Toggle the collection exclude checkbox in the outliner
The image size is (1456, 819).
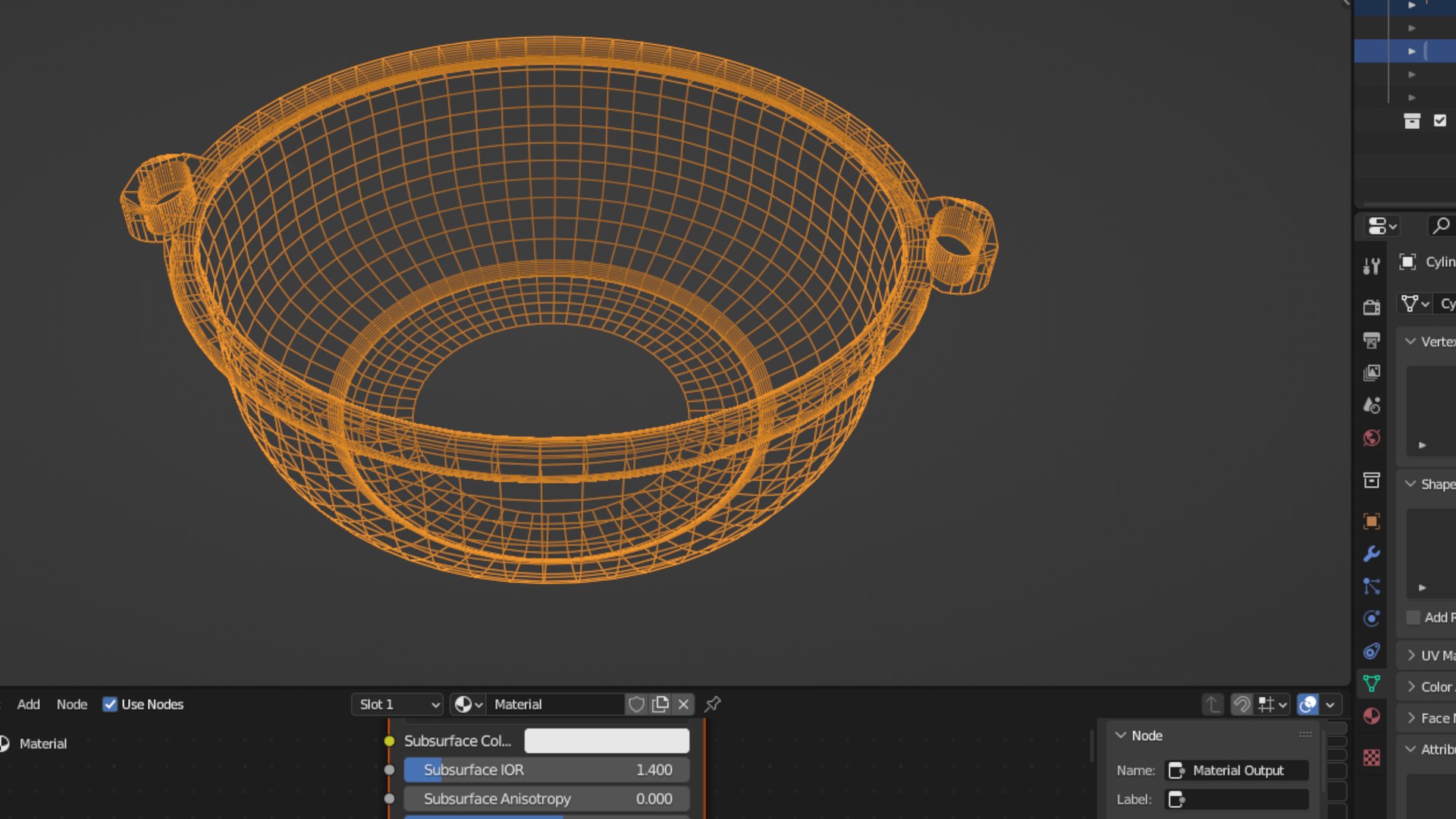tap(1439, 121)
